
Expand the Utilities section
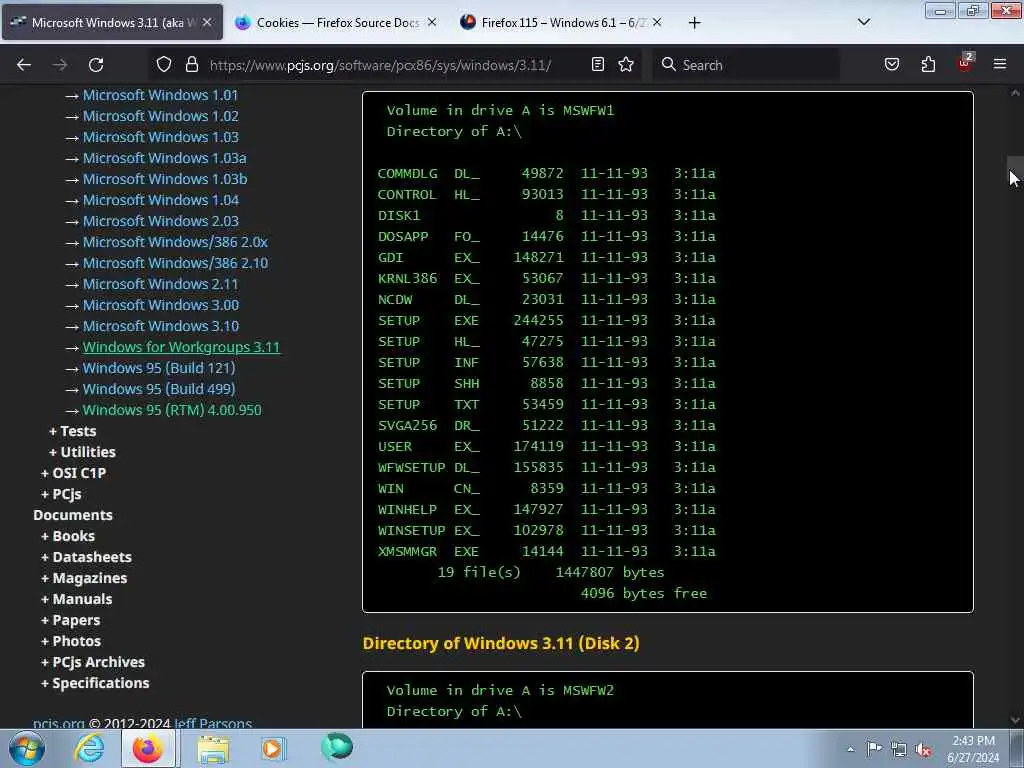pos(82,452)
